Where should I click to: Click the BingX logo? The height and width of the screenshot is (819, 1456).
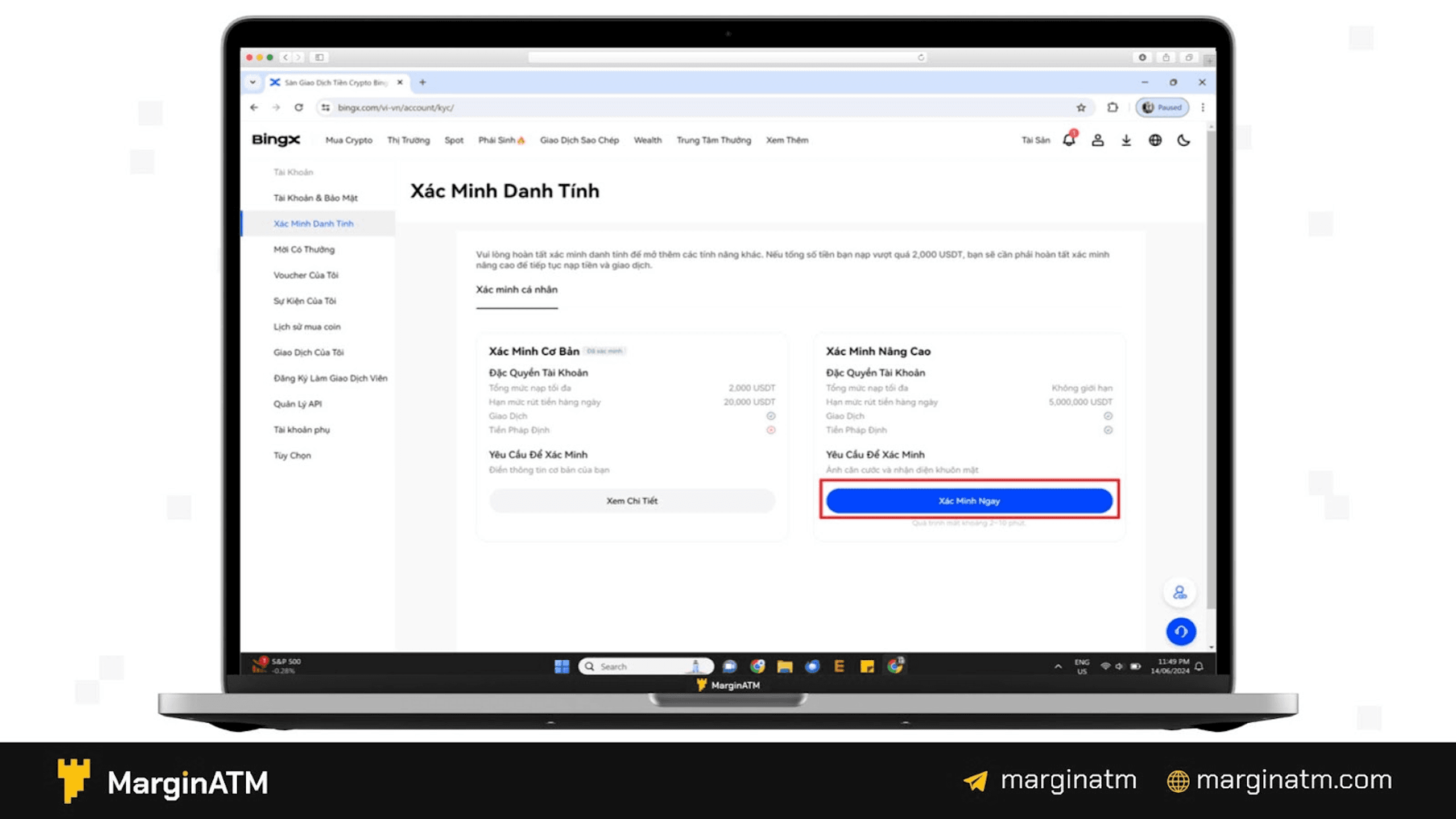click(x=275, y=140)
